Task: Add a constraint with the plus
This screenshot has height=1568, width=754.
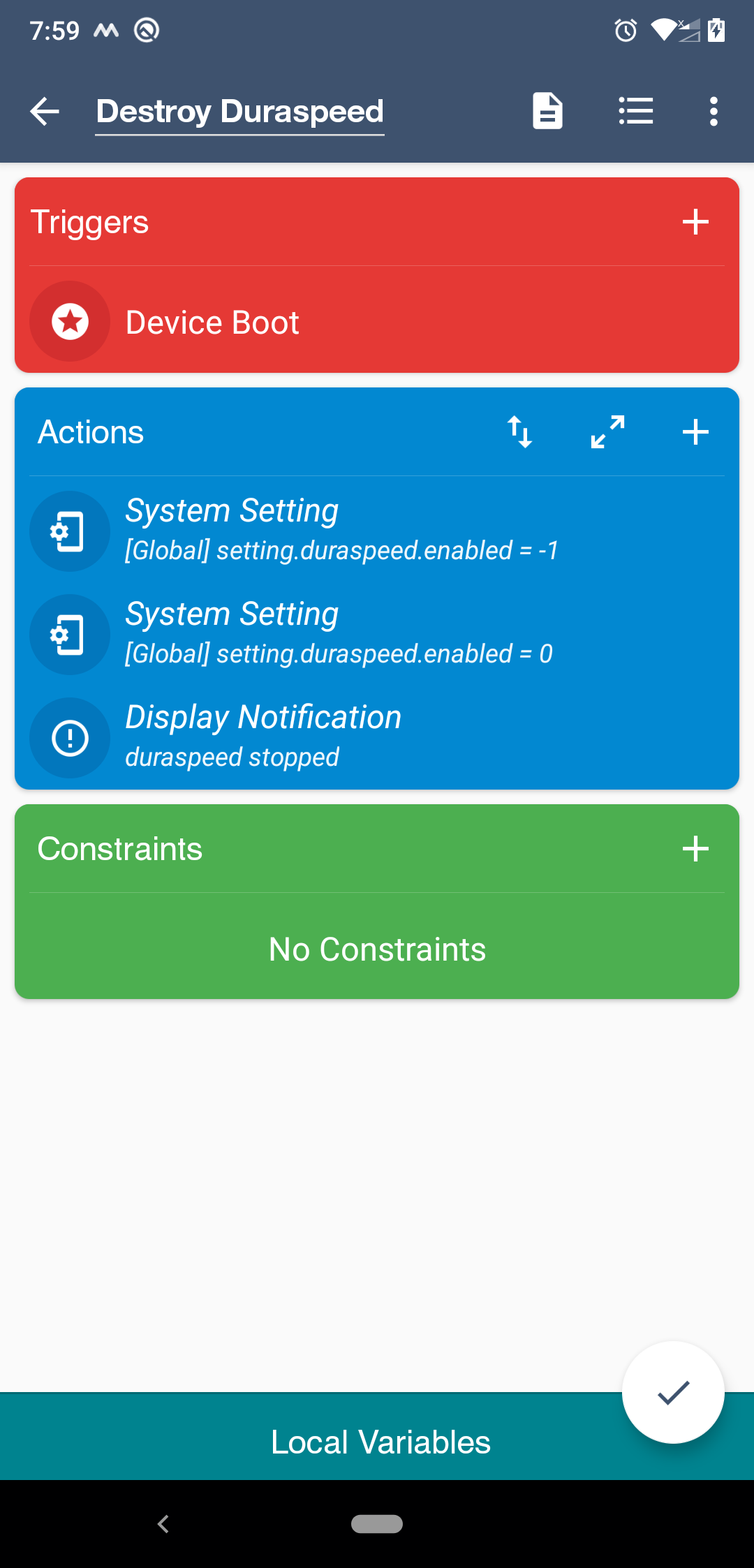Action: click(695, 849)
